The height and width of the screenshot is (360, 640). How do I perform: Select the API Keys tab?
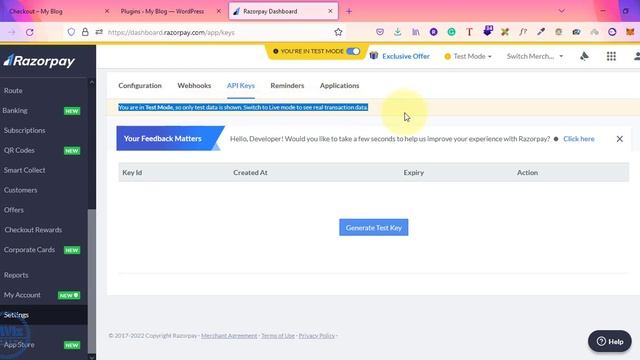tap(241, 85)
